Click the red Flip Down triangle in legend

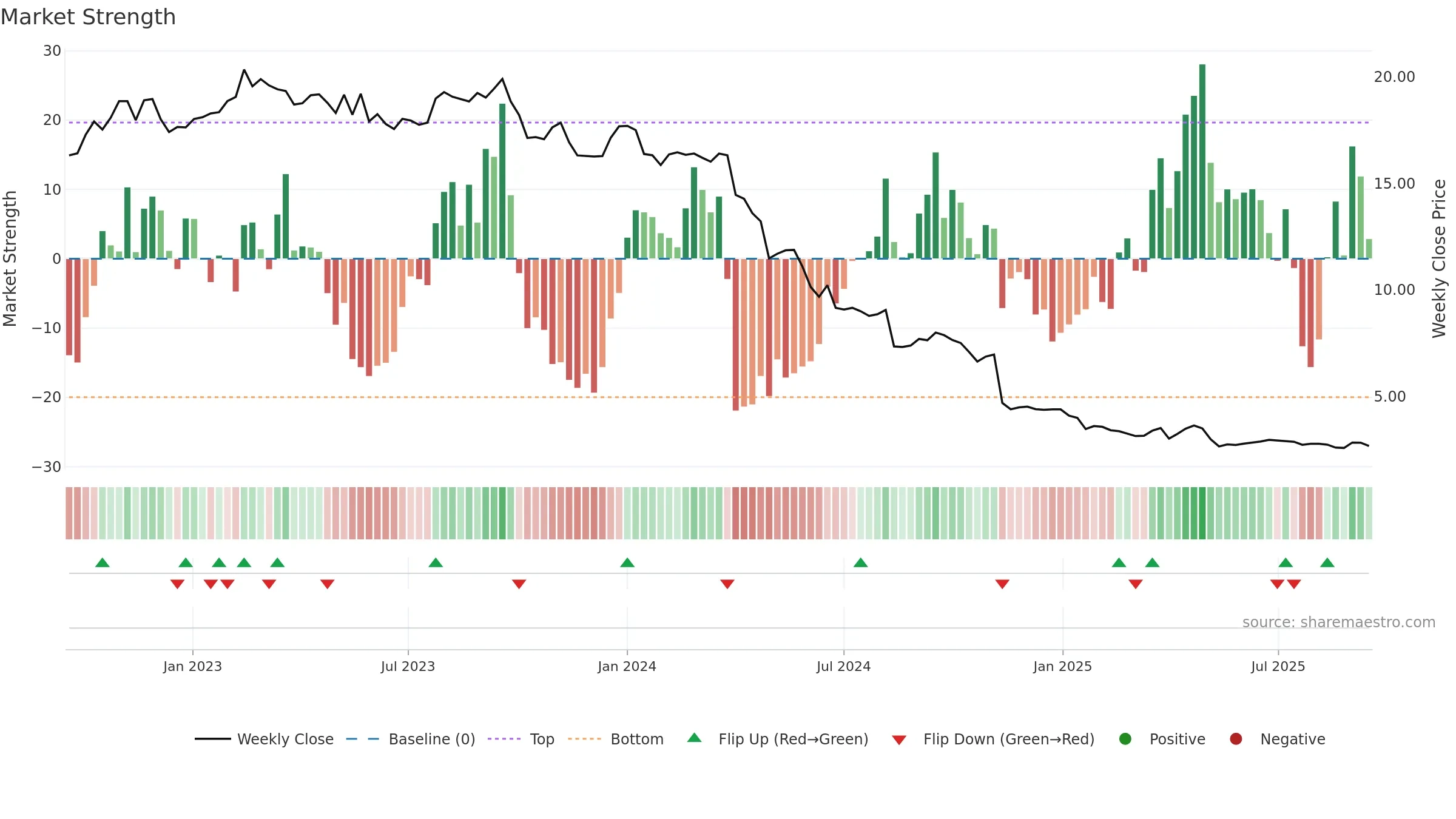tap(899, 740)
